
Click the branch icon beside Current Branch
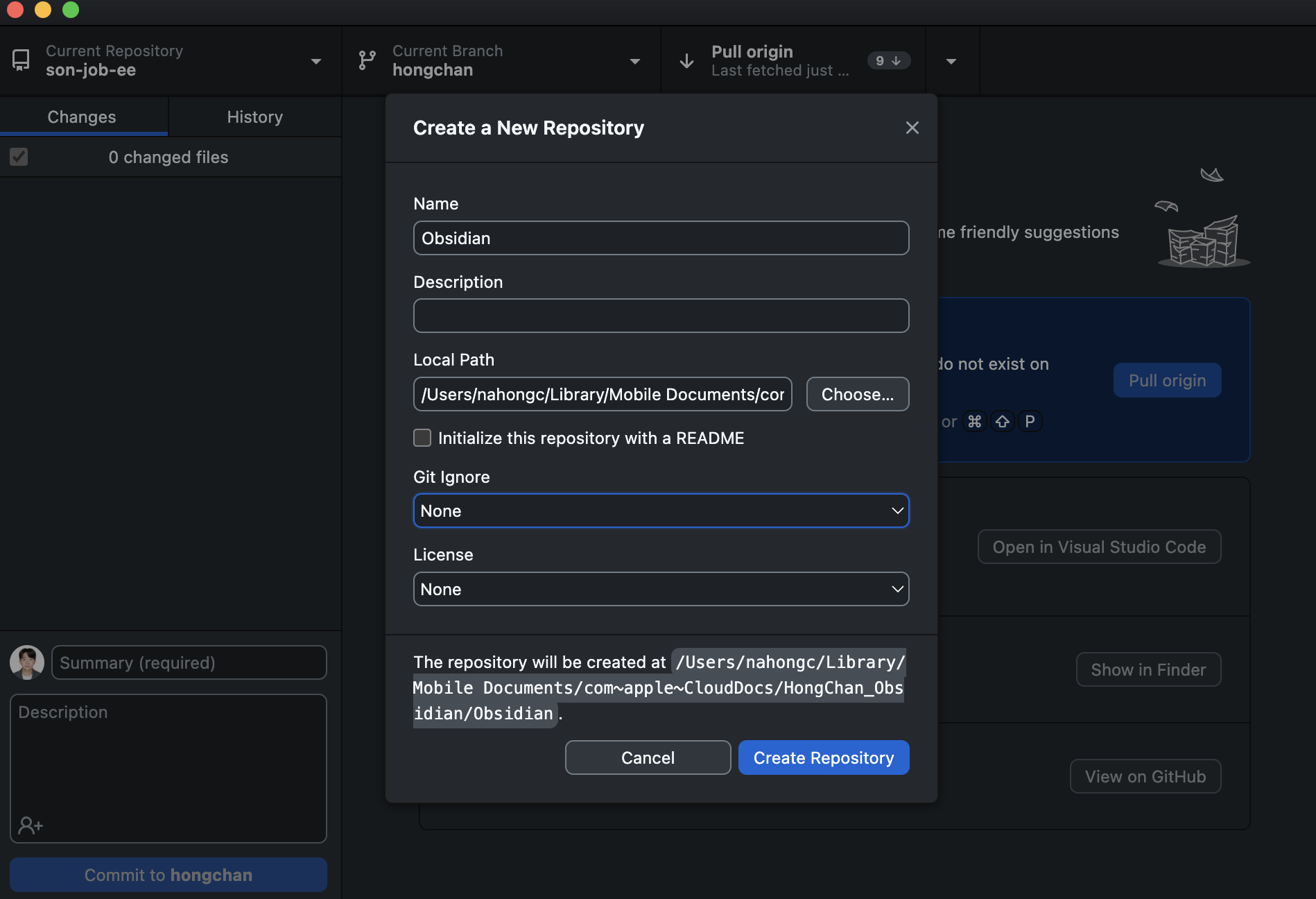[x=367, y=60]
